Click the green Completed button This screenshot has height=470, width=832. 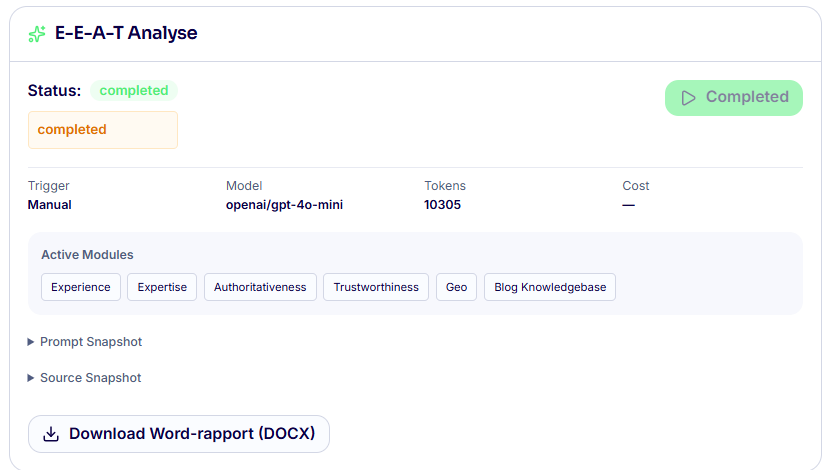(x=734, y=98)
